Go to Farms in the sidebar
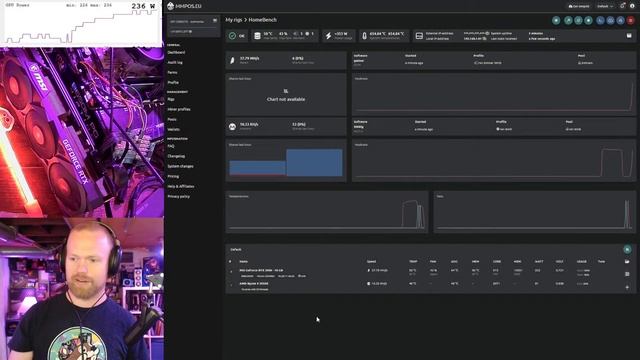 click(x=172, y=72)
